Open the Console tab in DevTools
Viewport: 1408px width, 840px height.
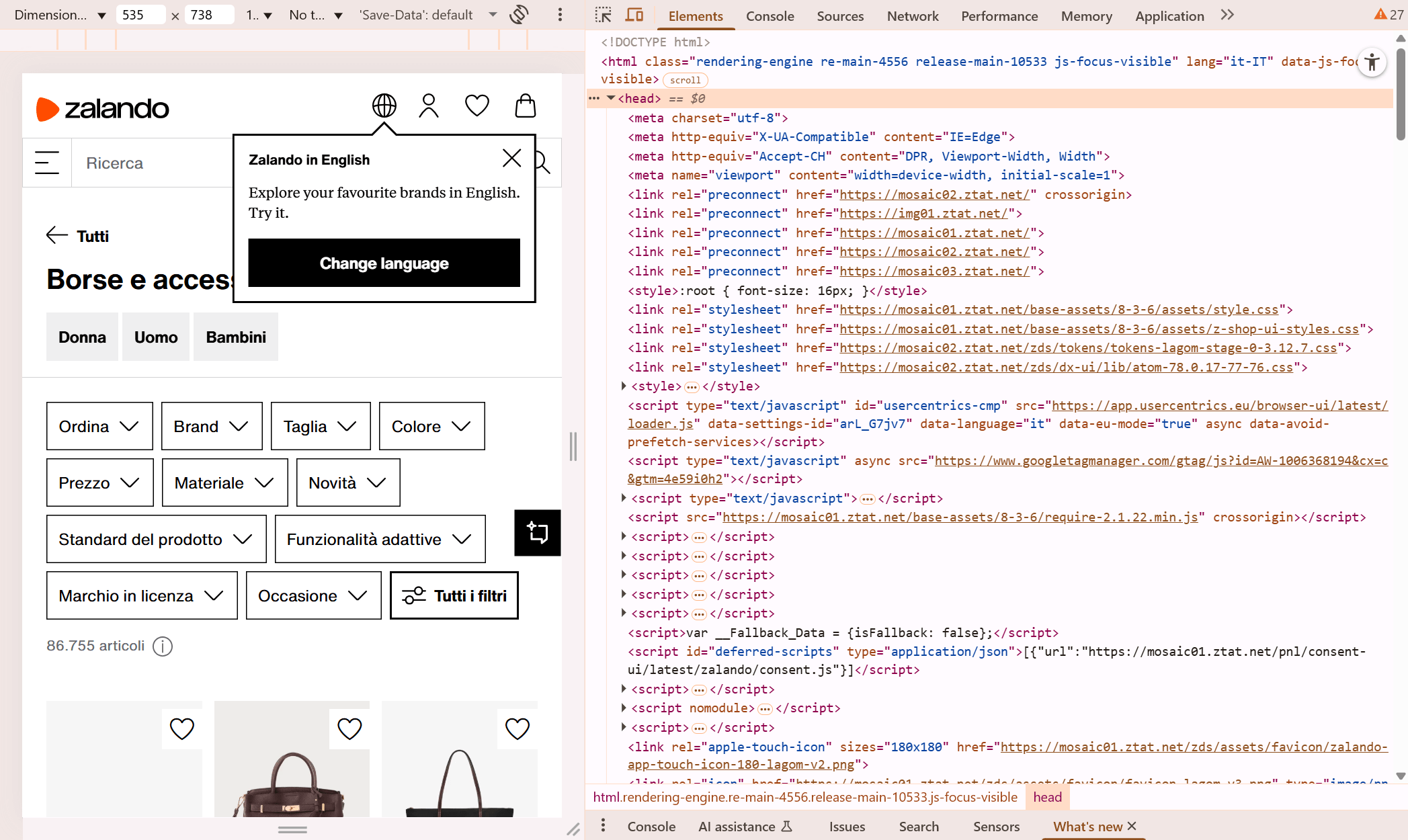point(770,16)
